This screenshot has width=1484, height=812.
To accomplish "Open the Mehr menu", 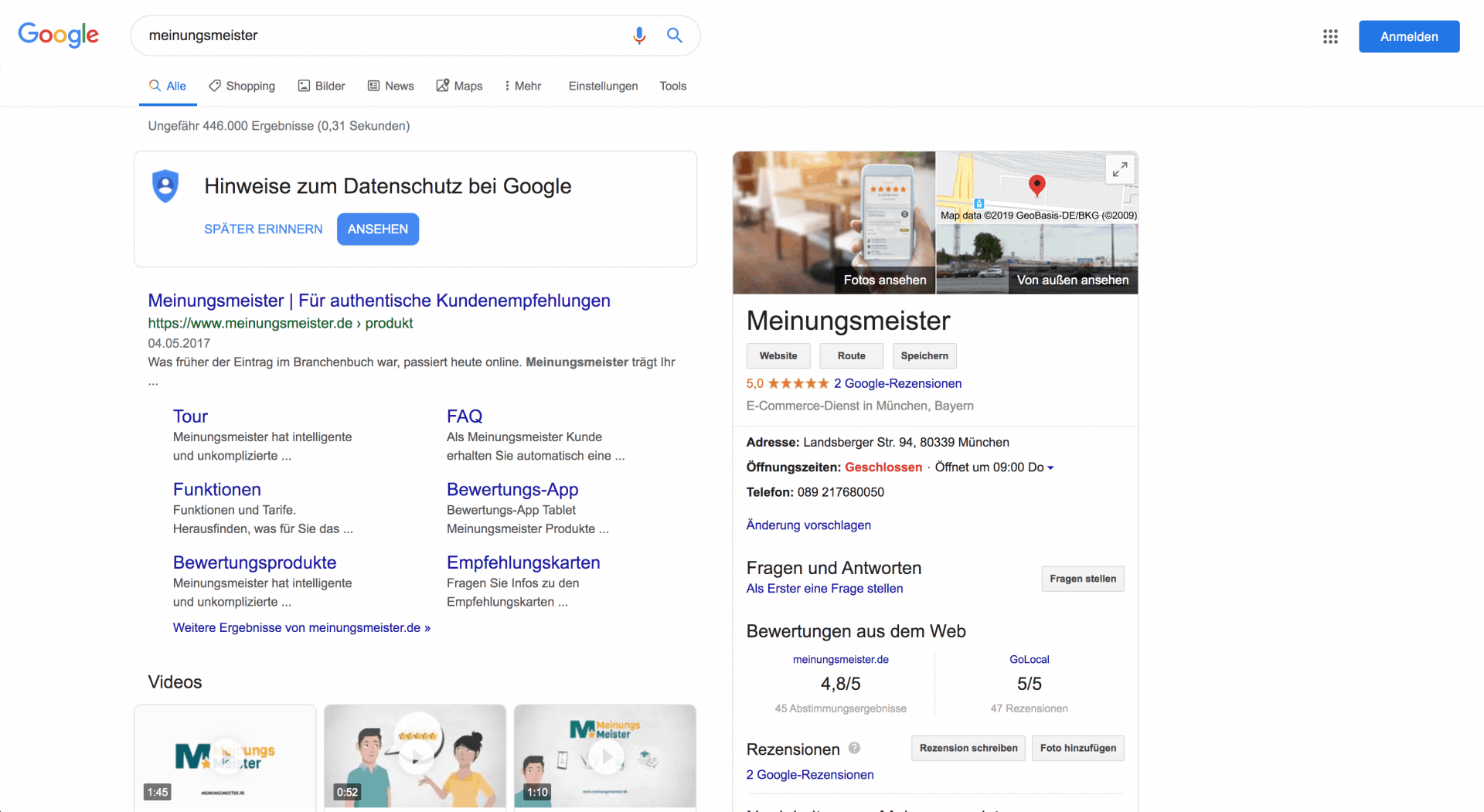I will click(x=523, y=86).
